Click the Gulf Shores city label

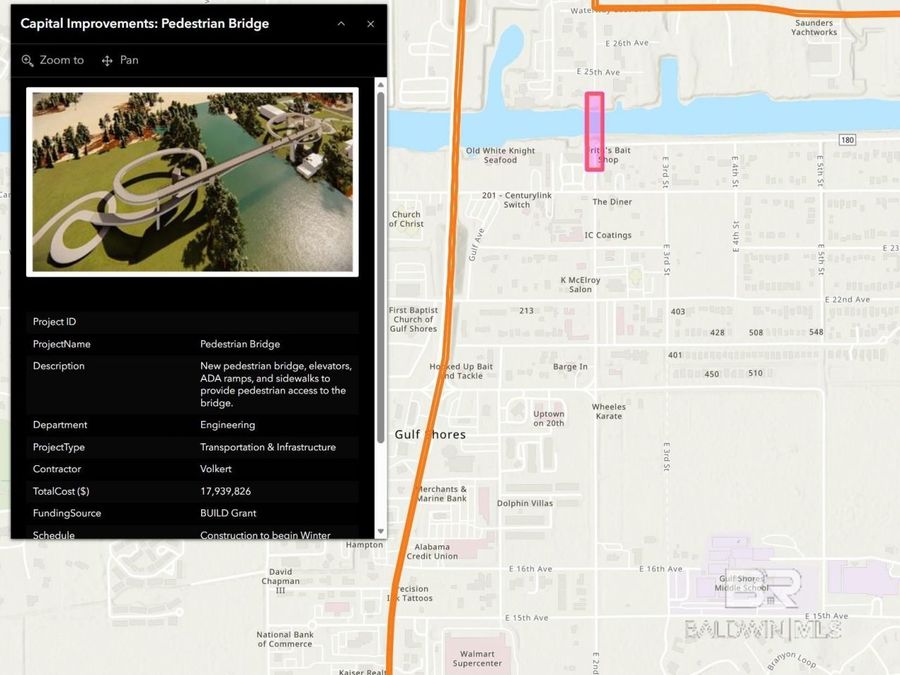point(430,435)
